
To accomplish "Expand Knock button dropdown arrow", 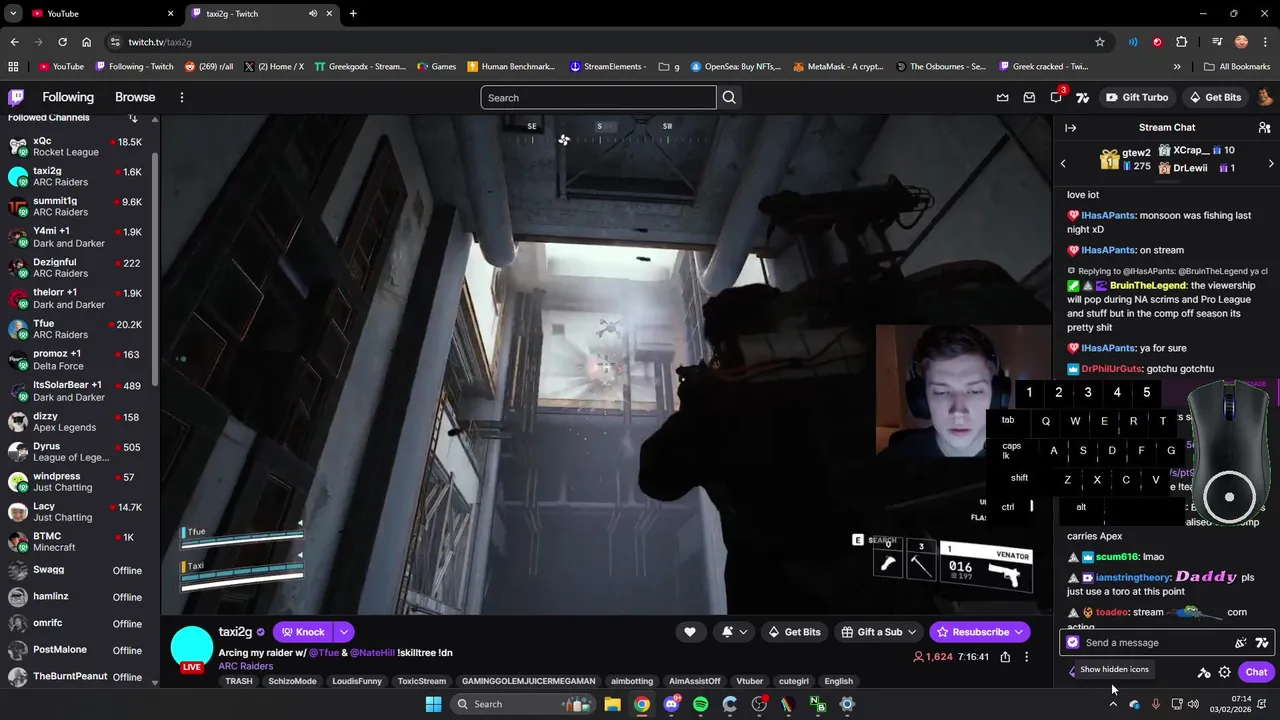I will pos(343,632).
